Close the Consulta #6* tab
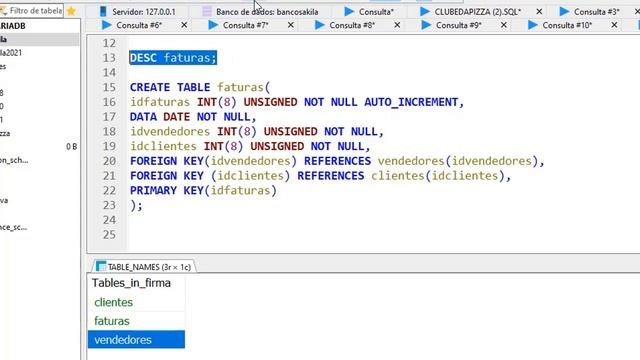 184,25
